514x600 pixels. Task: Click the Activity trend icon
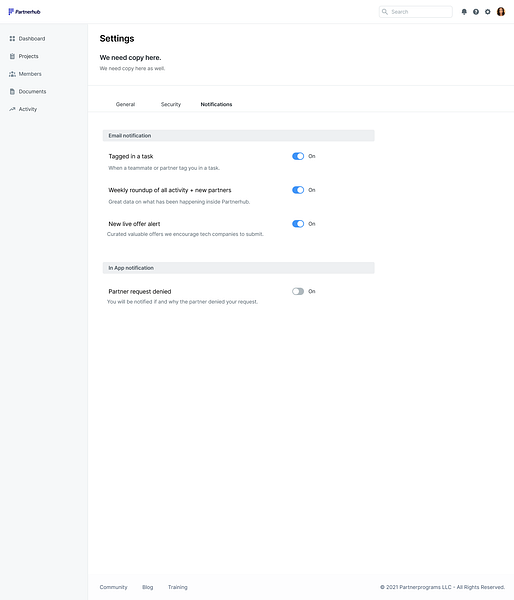point(12,109)
